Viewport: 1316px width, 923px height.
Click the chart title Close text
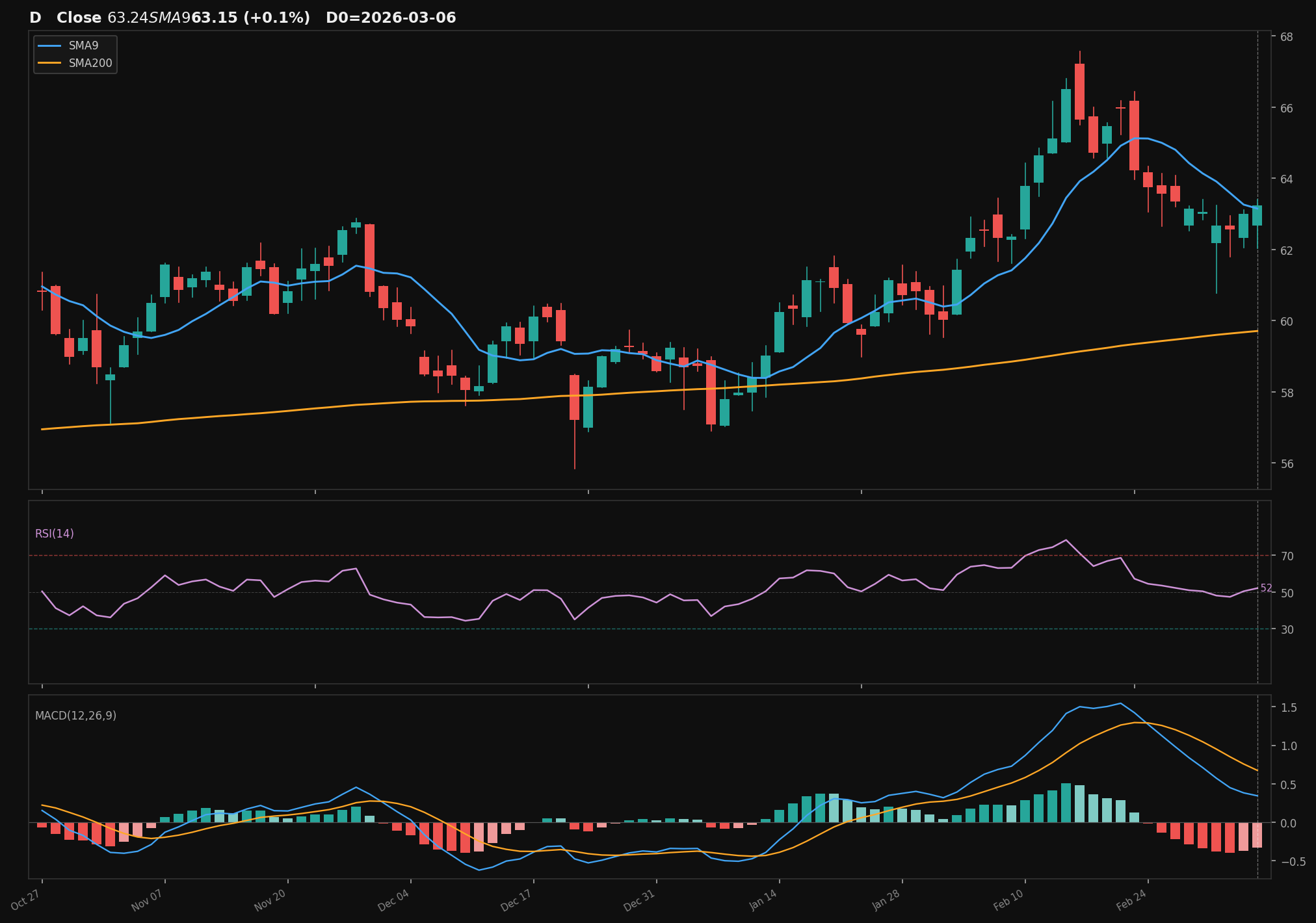[x=79, y=18]
